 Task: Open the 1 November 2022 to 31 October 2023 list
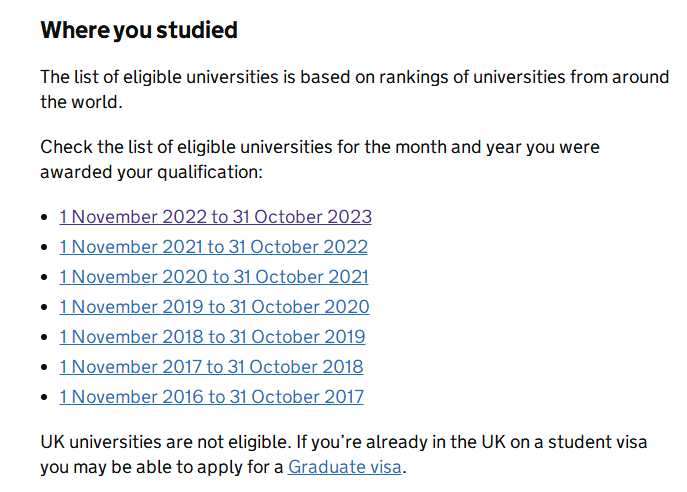[x=215, y=217]
